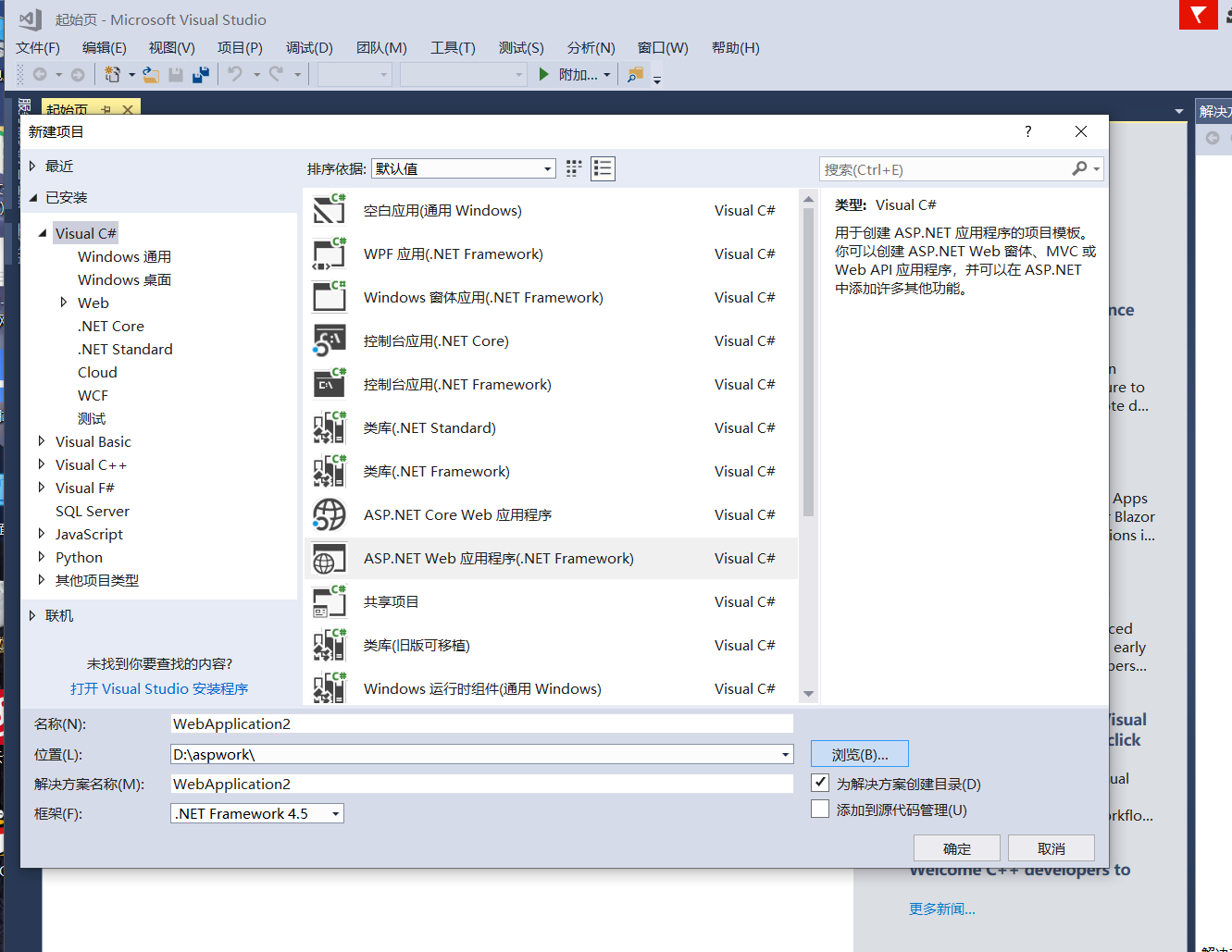Viewport: 1232px width, 952px height.
Task: Click the undo toolbar icon
Action: 235,74
